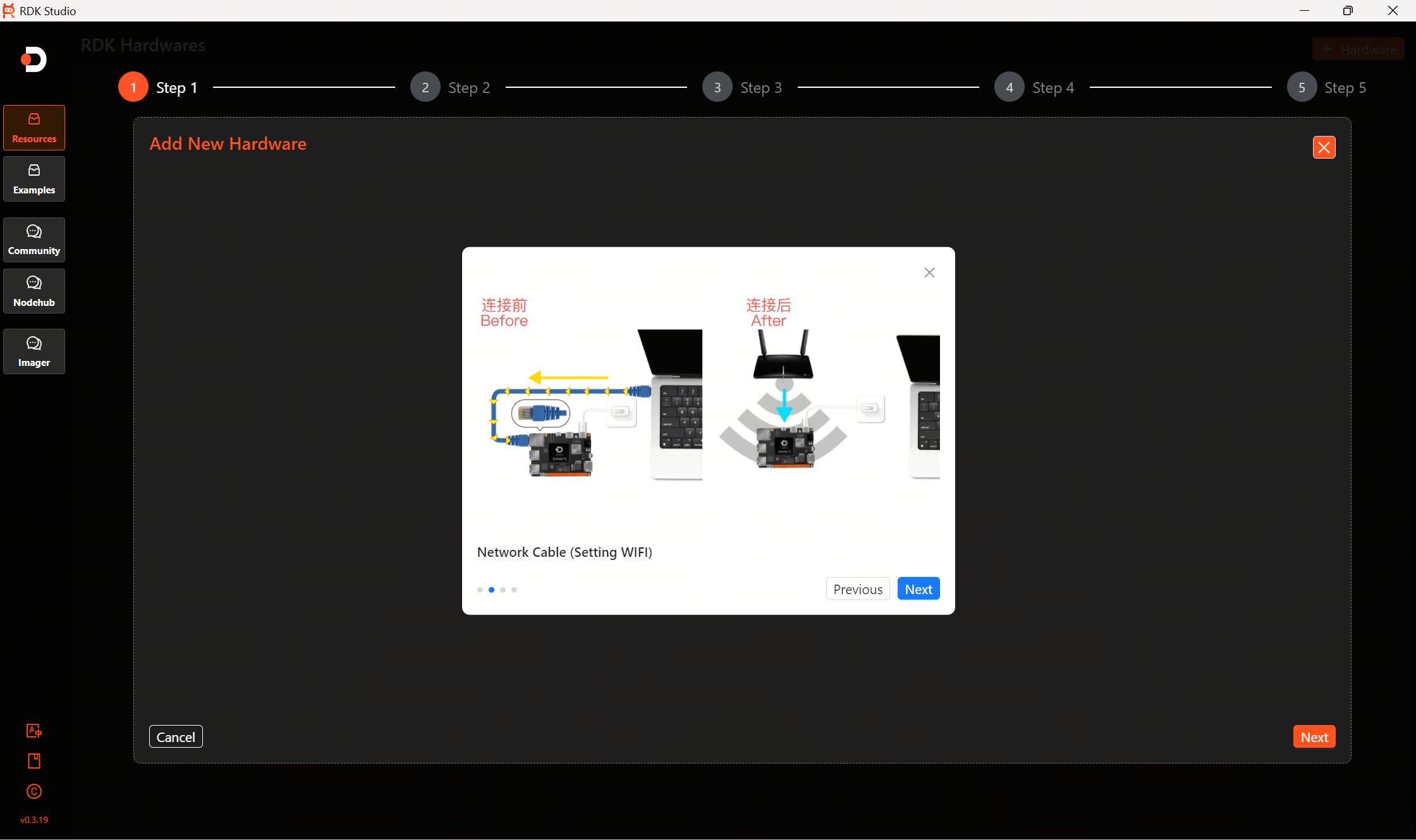Viewport: 1416px width, 840px height.
Task: Click Next in the image carousel
Action: [x=918, y=588]
